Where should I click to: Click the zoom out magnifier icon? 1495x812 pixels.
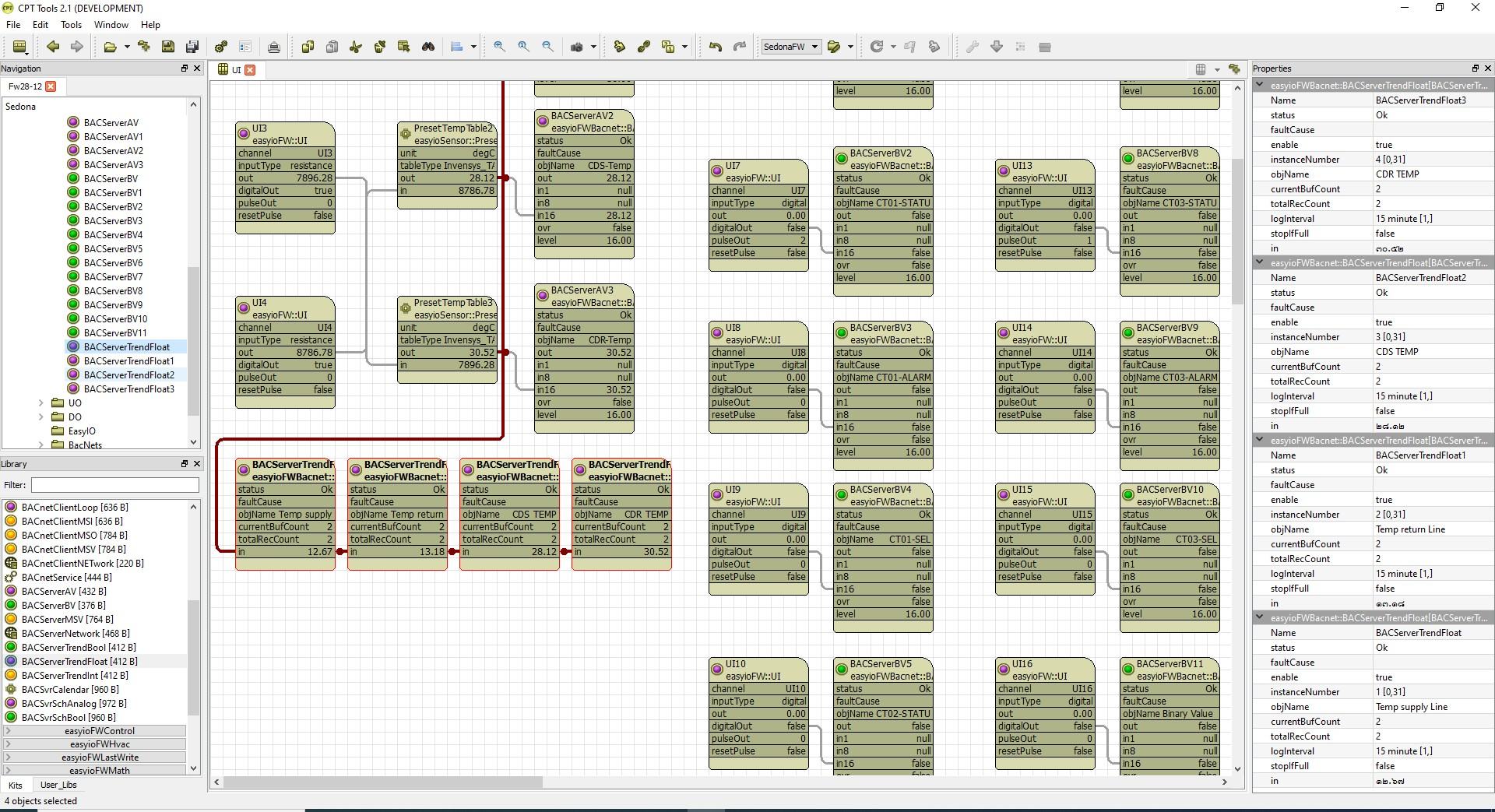pos(547,47)
